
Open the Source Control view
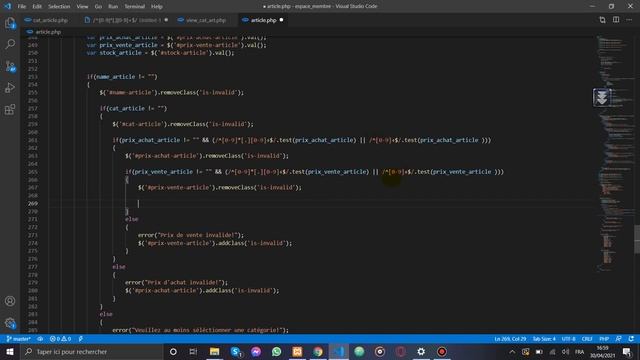[10, 66]
